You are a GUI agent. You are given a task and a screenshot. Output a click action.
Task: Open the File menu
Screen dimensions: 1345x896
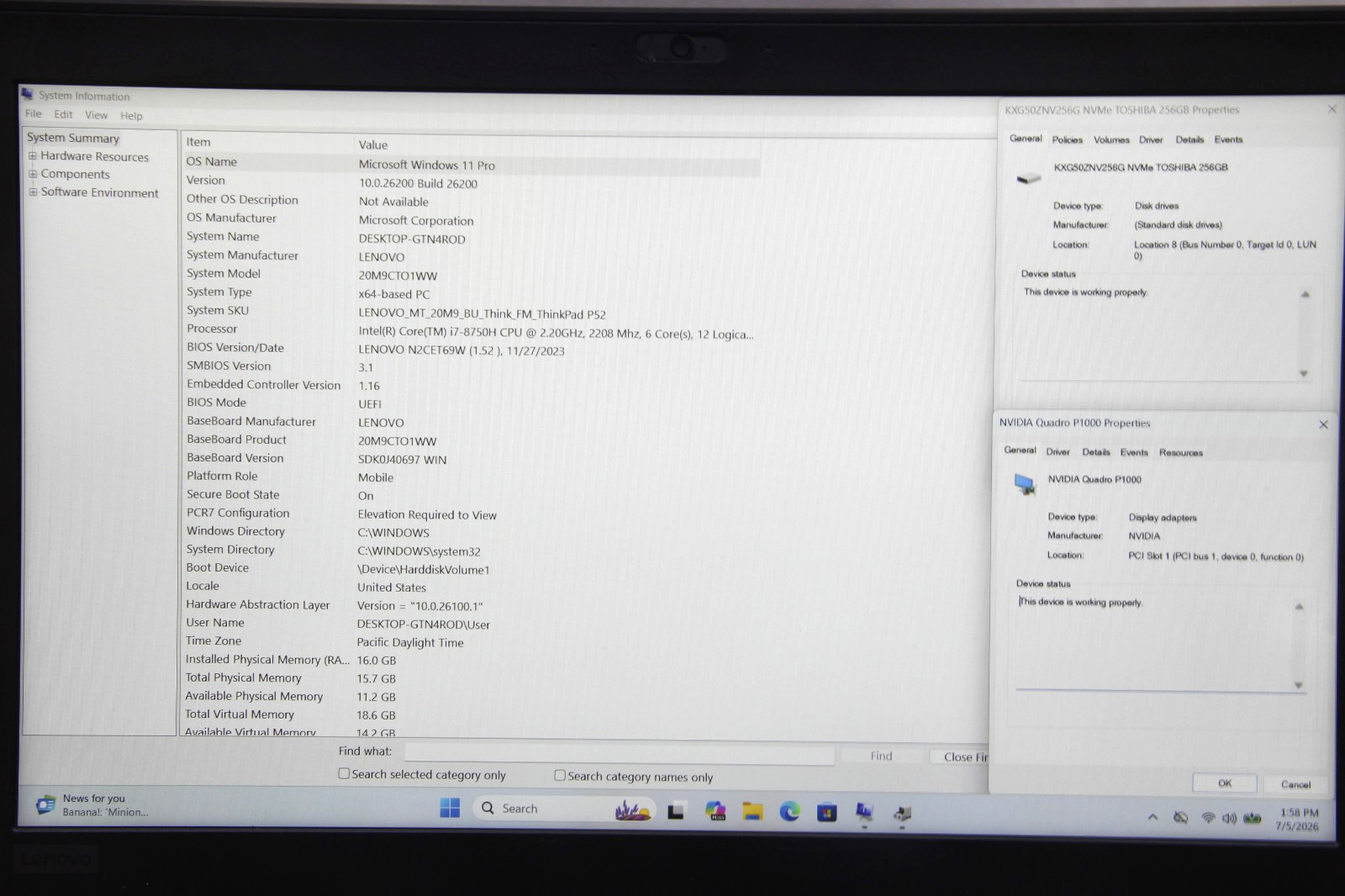pyautogui.click(x=34, y=113)
